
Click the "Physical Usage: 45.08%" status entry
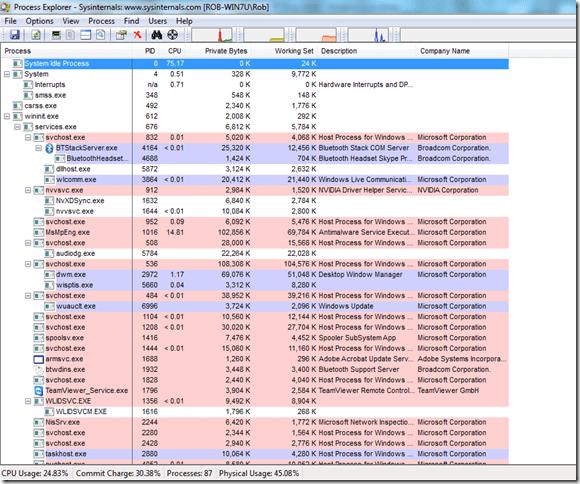tap(259, 473)
